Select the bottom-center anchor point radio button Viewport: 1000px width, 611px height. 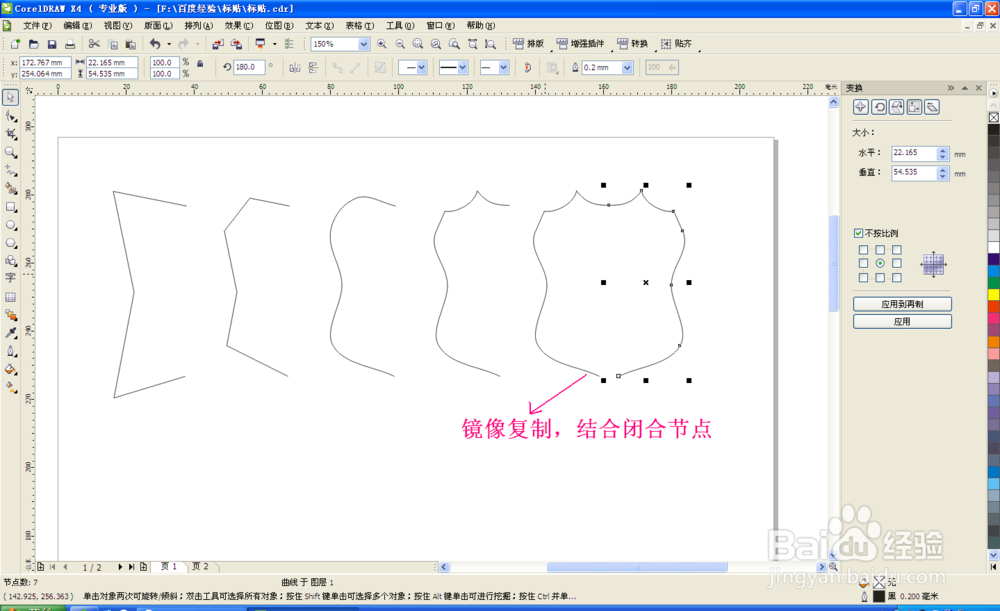click(880, 278)
